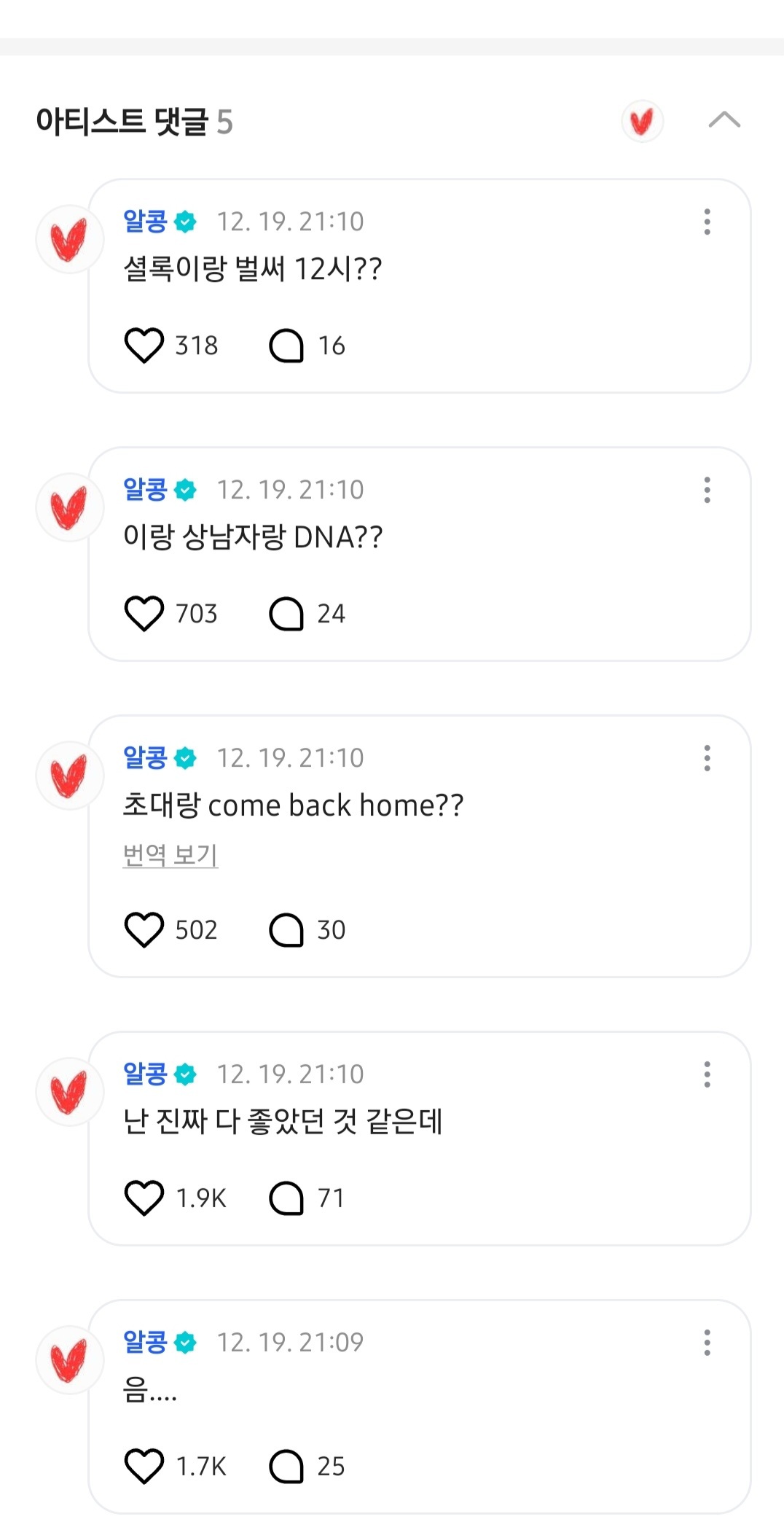Open options for '난 진짜 다 좋았던 것 같은데' comment

coord(707,1074)
